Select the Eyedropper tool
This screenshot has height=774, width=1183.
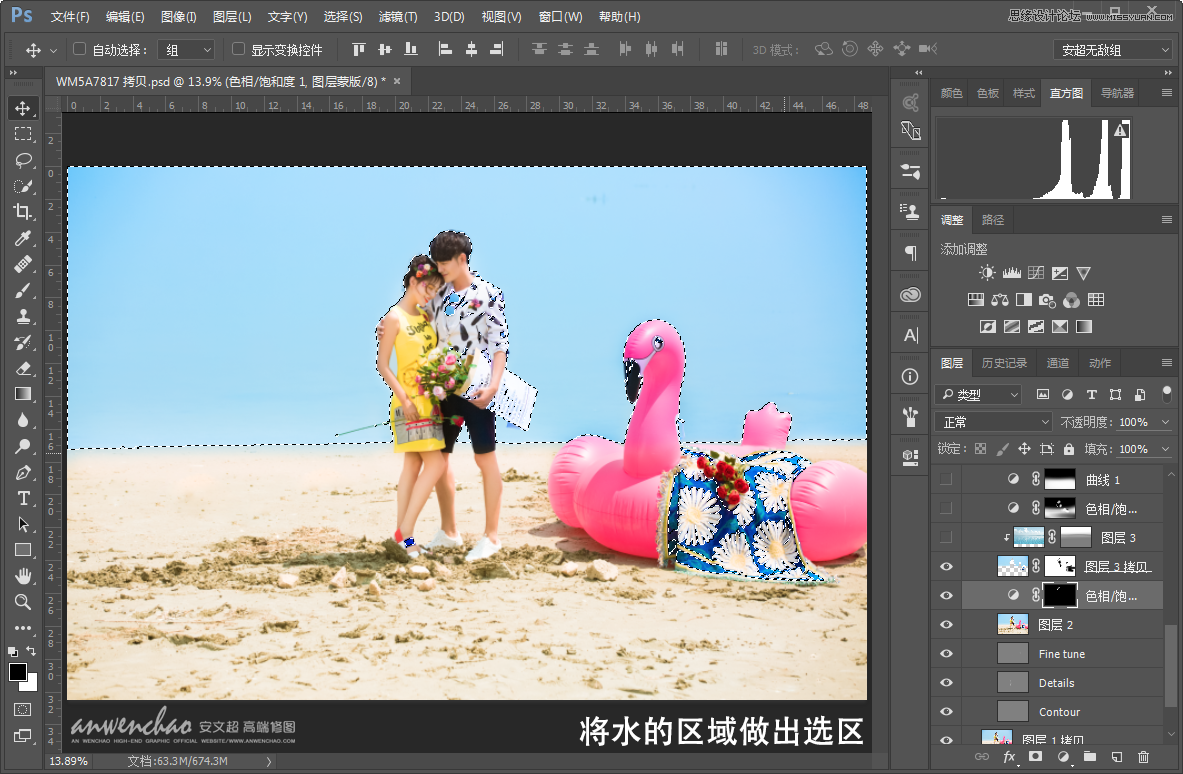tap(23, 238)
